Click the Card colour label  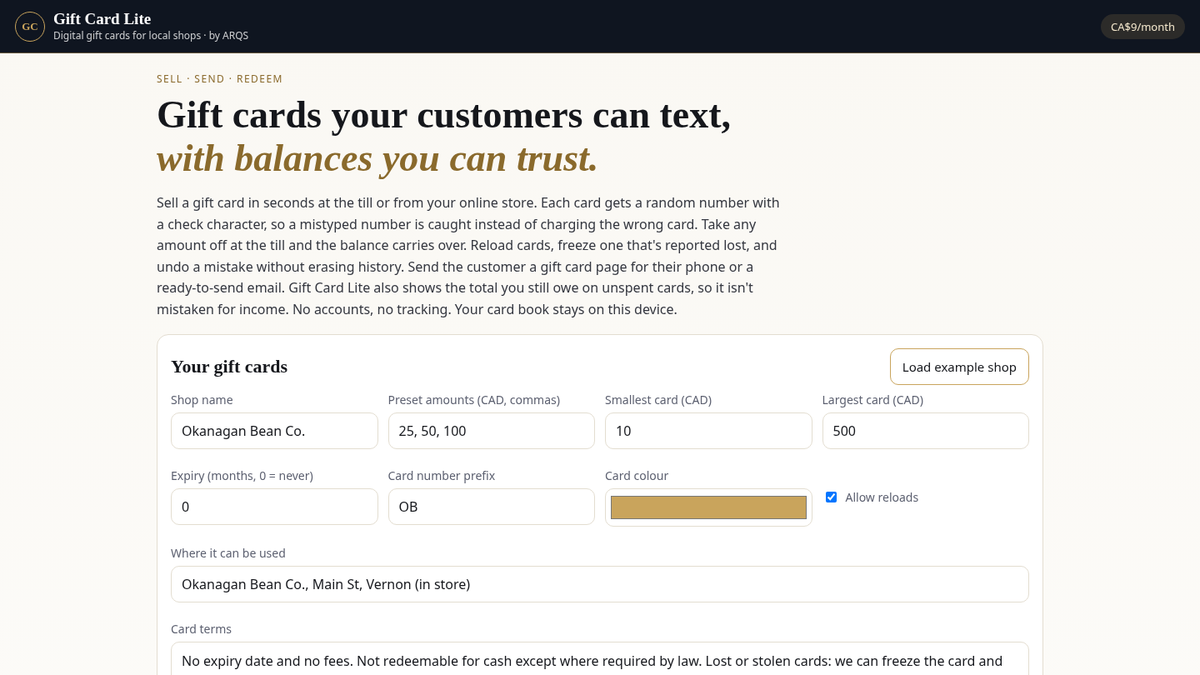coord(637,476)
